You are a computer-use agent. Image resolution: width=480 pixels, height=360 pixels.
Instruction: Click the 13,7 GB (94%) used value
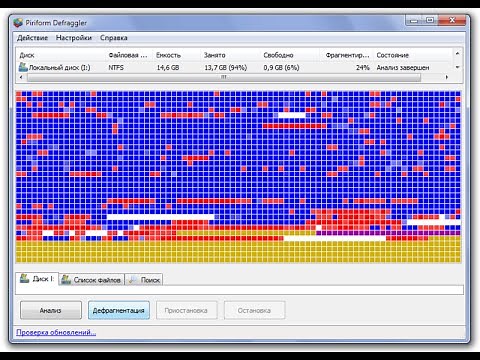coord(226,68)
